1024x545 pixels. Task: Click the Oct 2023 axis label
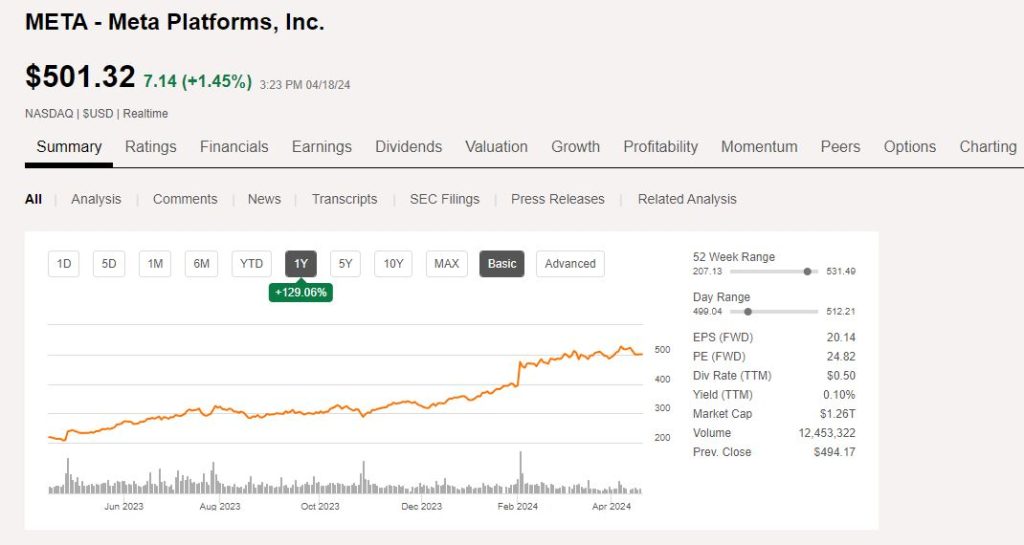pos(320,506)
